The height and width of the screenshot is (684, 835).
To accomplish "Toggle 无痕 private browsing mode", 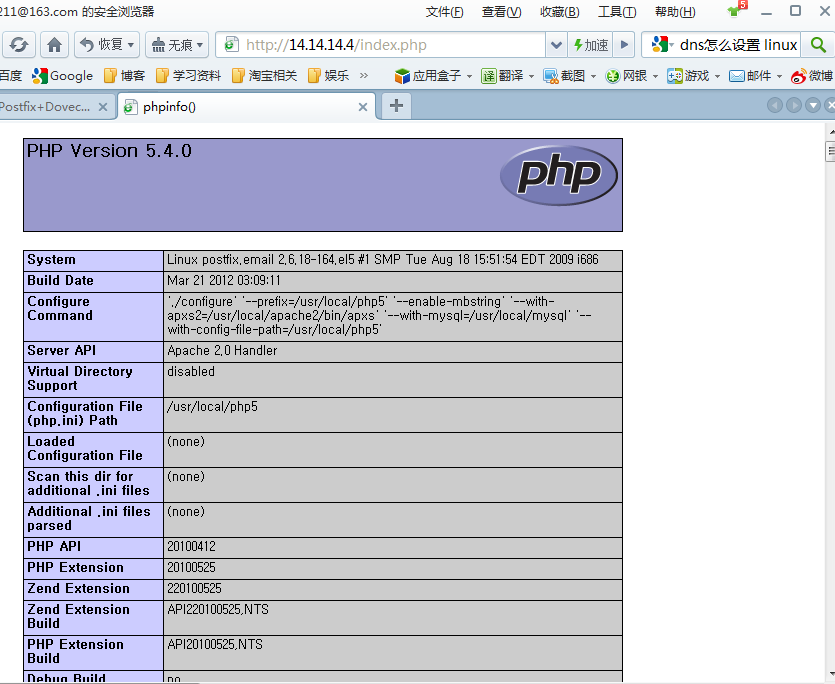I will click(x=171, y=45).
